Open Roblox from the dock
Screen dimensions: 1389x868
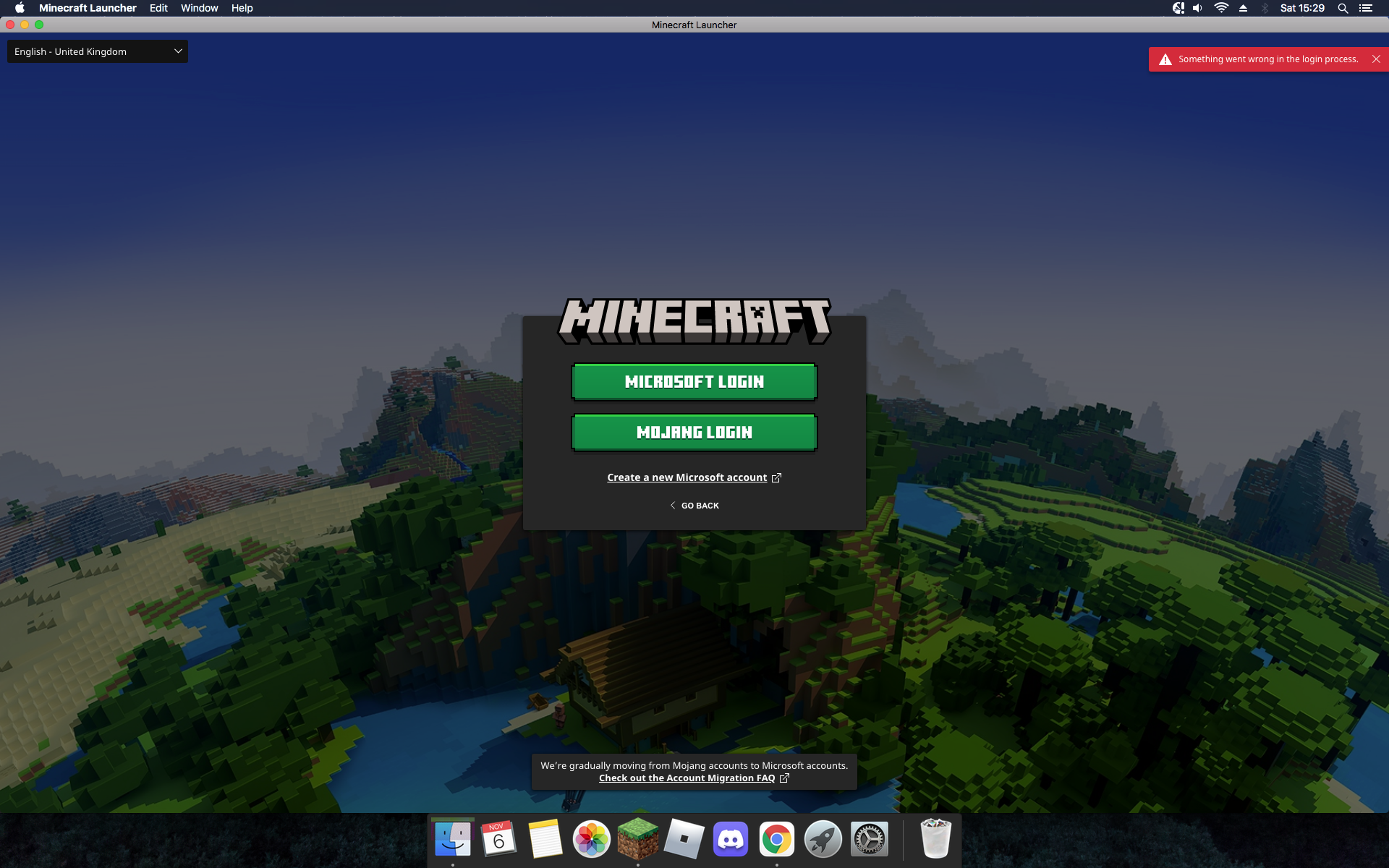pos(684,839)
